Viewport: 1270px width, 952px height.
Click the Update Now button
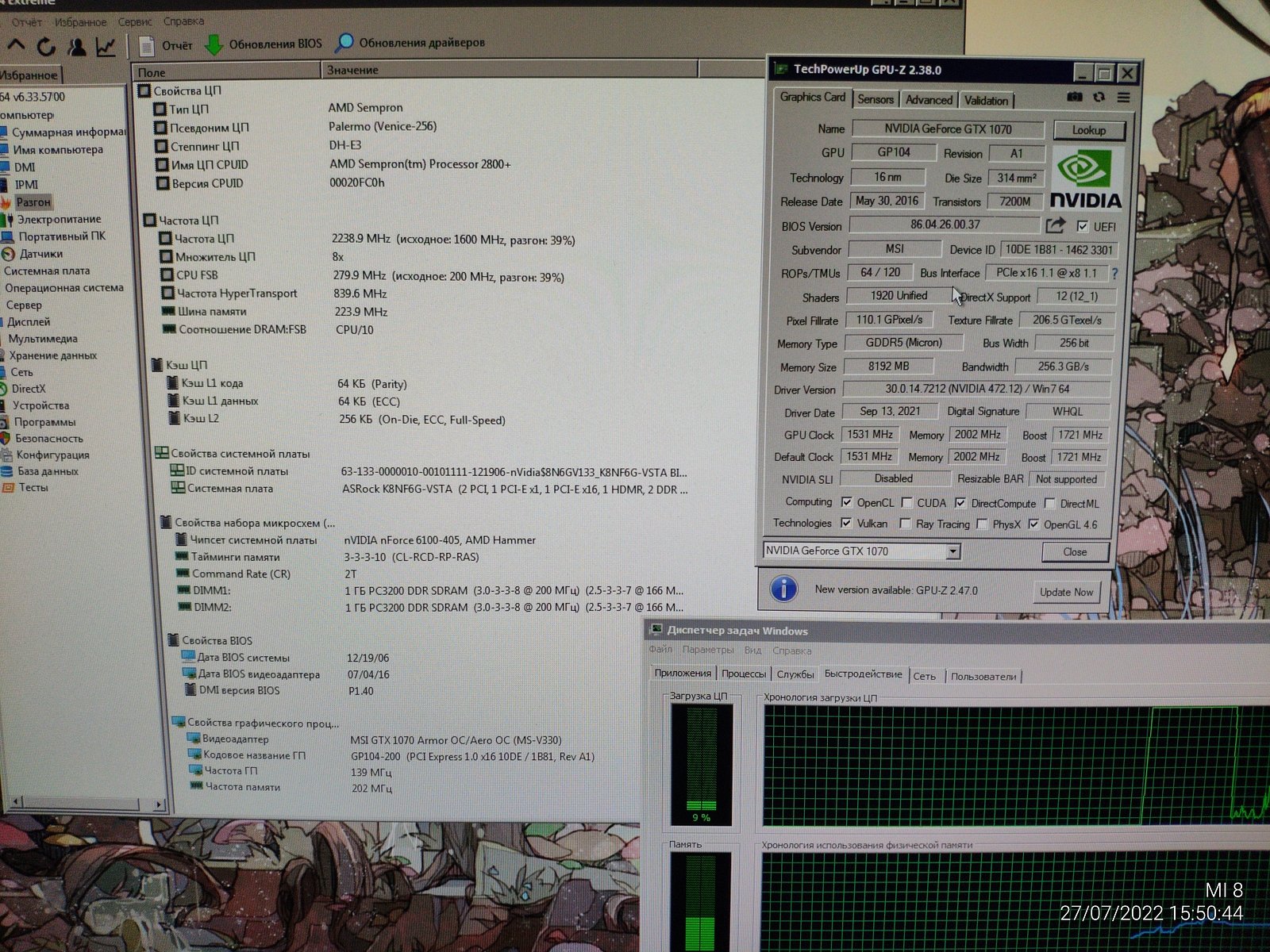click(1066, 592)
